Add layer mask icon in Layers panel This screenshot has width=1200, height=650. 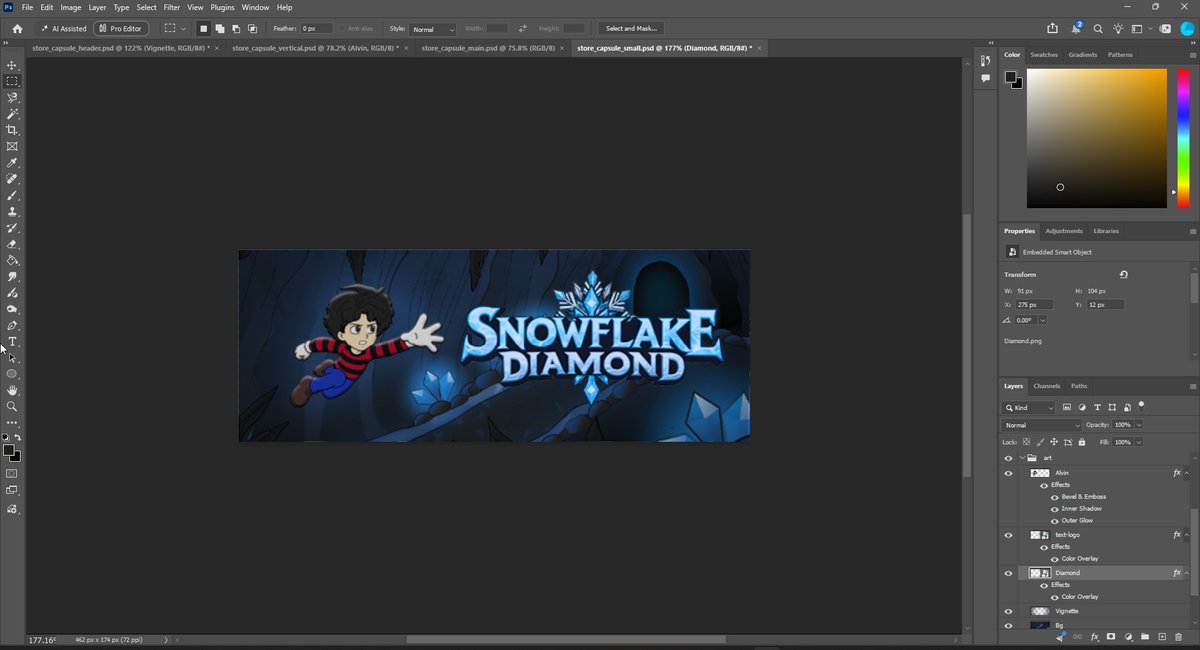click(x=1111, y=636)
